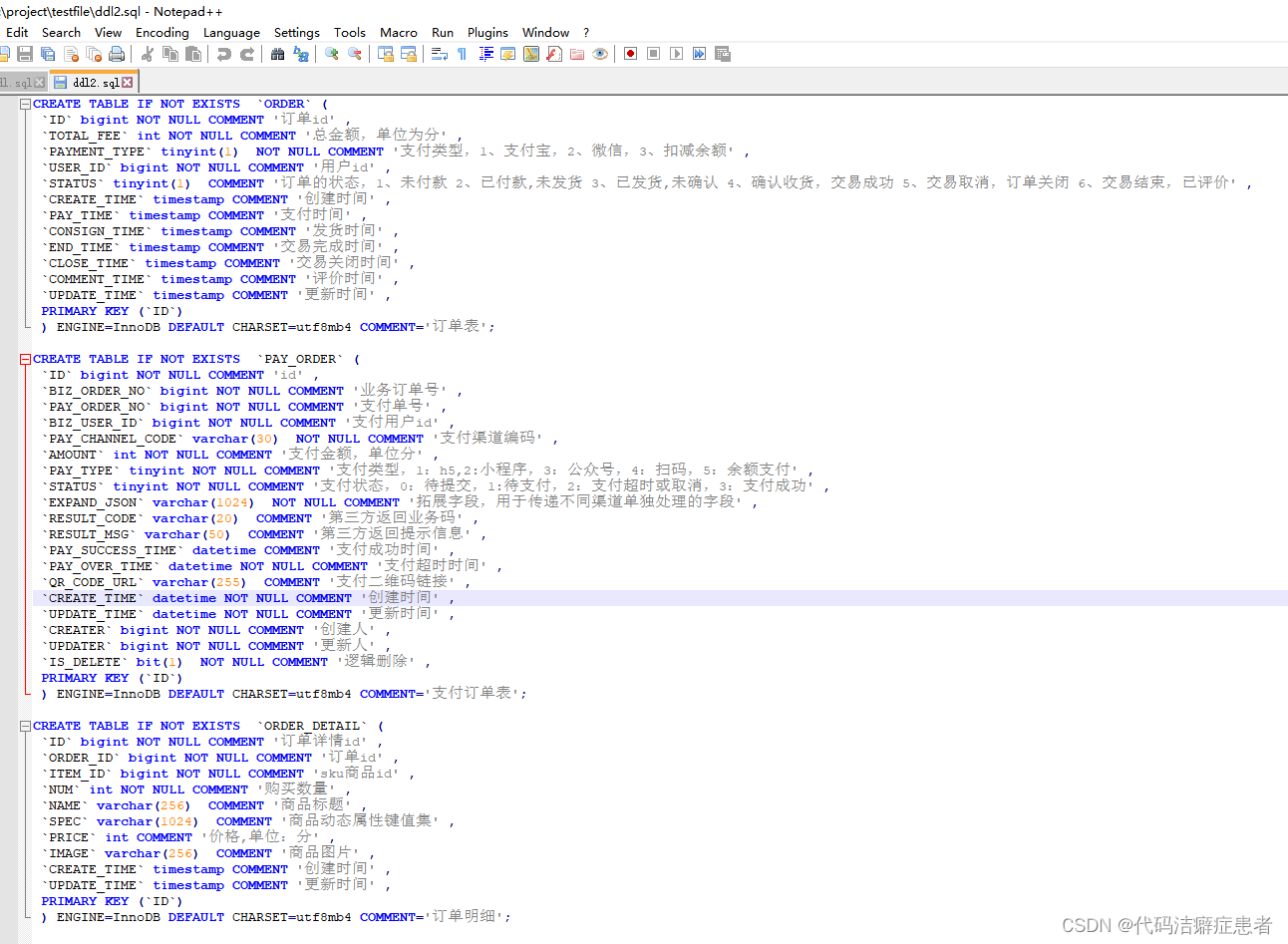Image resolution: width=1288 pixels, height=944 pixels.
Task: Open the Window menu
Action: [x=546, y=32]
